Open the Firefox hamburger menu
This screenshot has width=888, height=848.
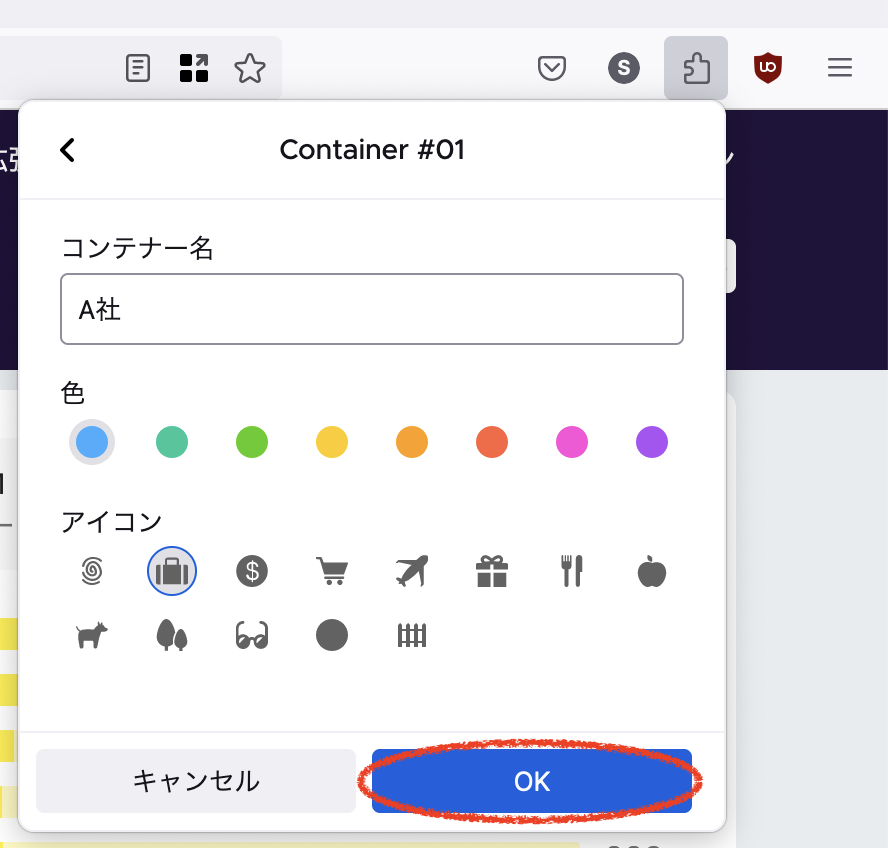(840, 68)
